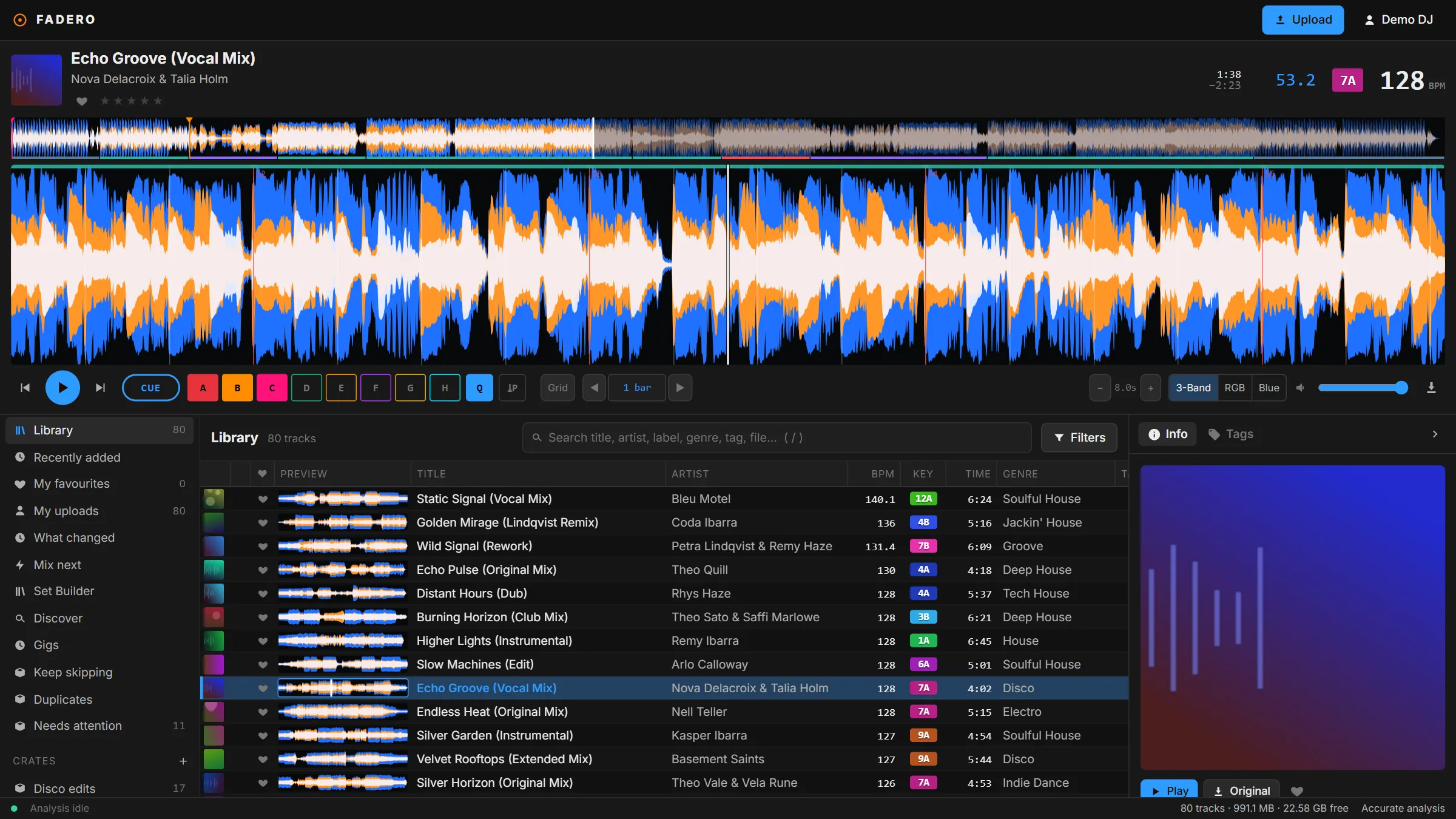
Task: Open Recently added in sidebar
Action: 99,457
